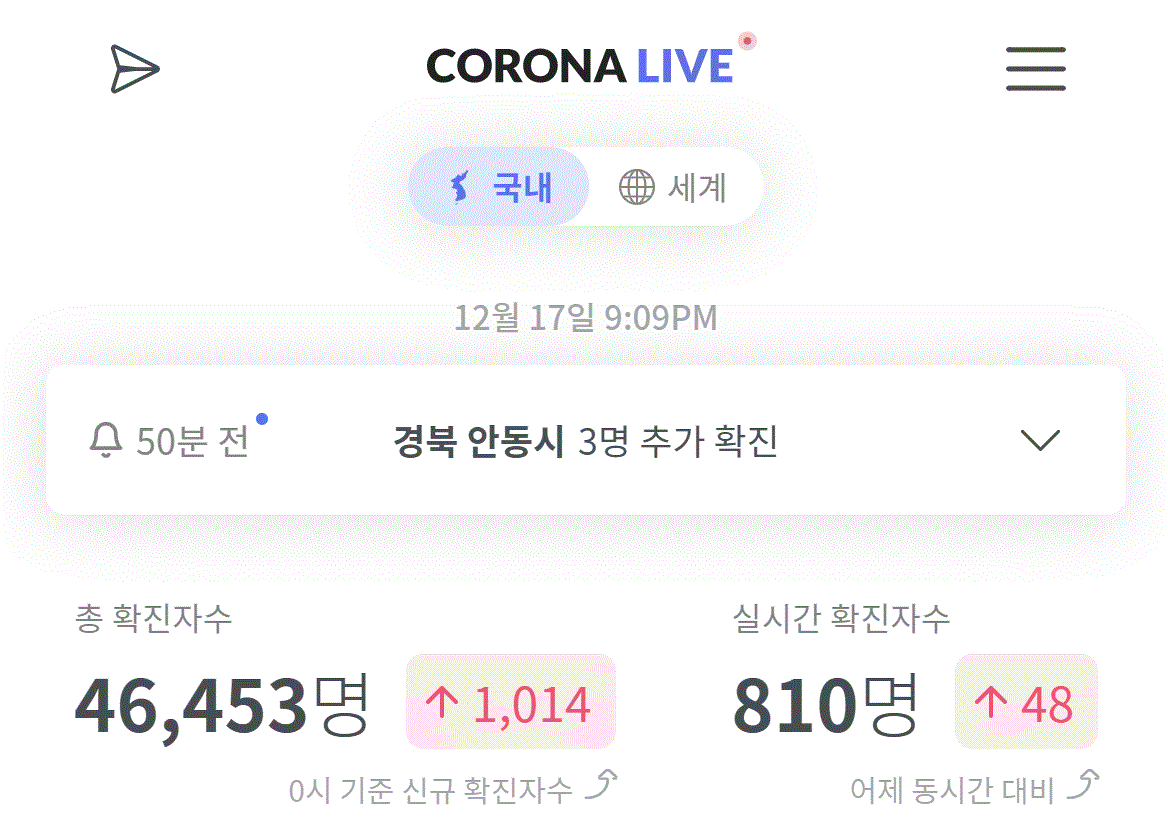Click the notification bell icon

[x=106, y=440]
